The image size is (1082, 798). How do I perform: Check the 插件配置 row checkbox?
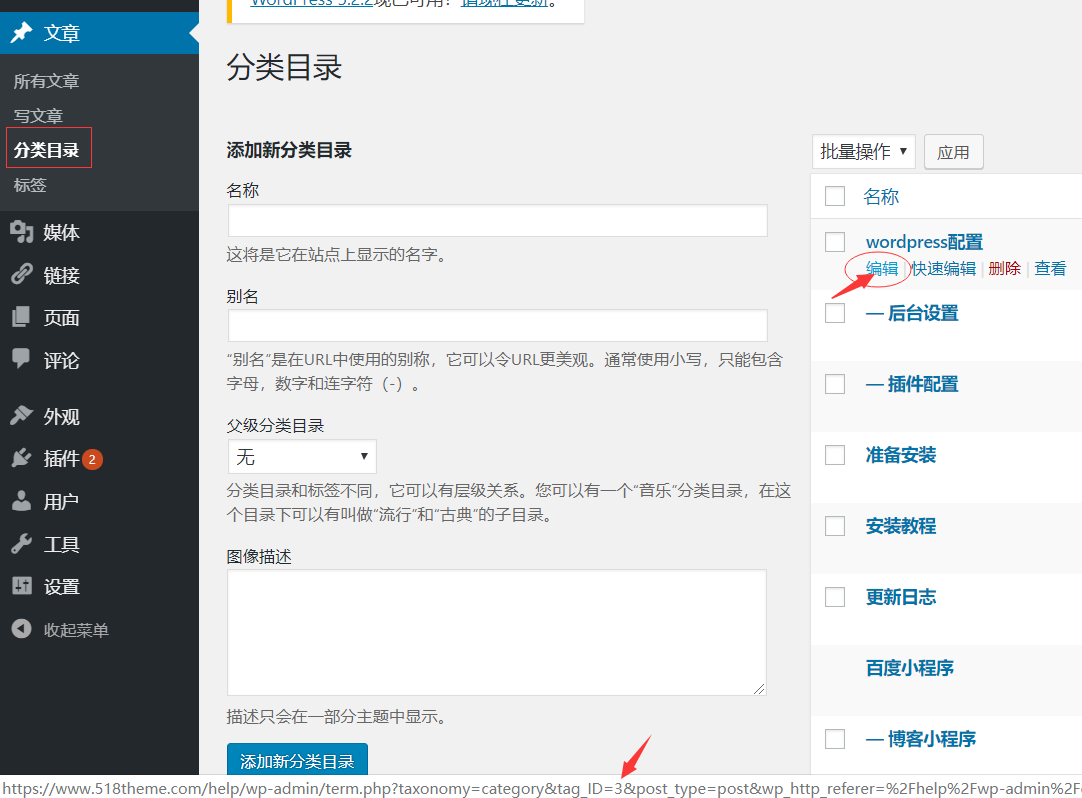click(835, 384)
